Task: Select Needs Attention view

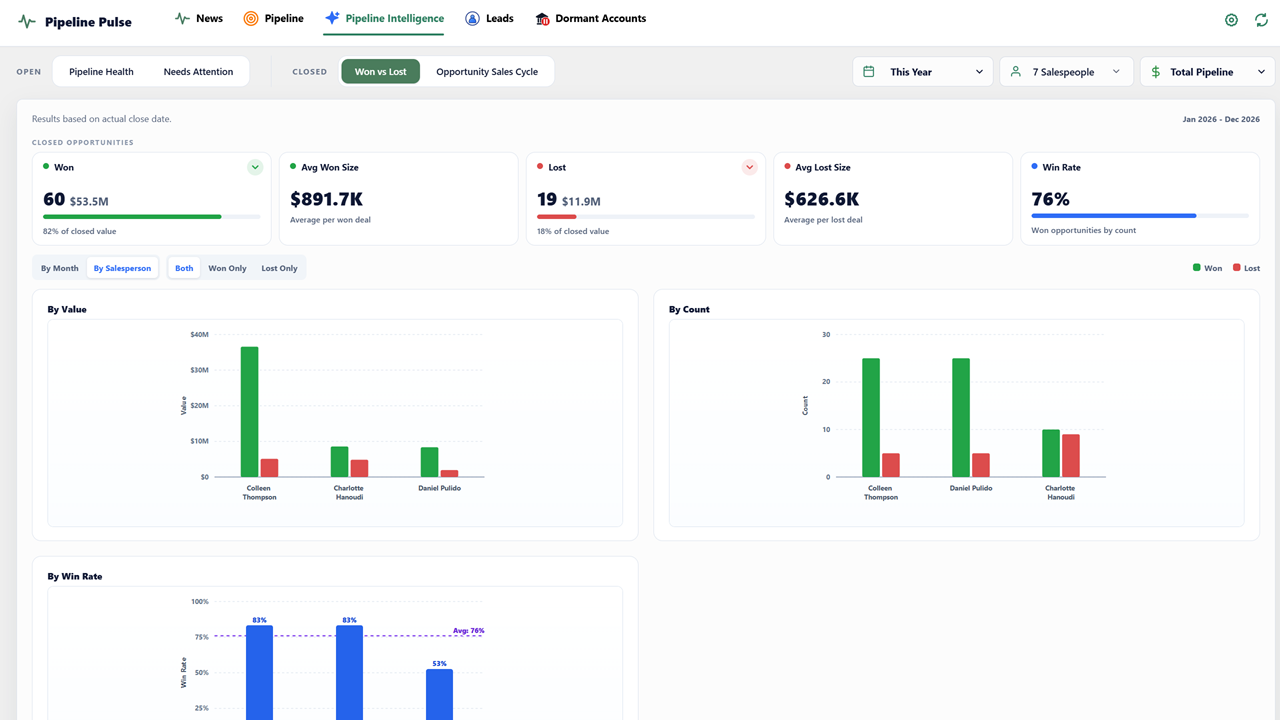Action: click(198, 72)
